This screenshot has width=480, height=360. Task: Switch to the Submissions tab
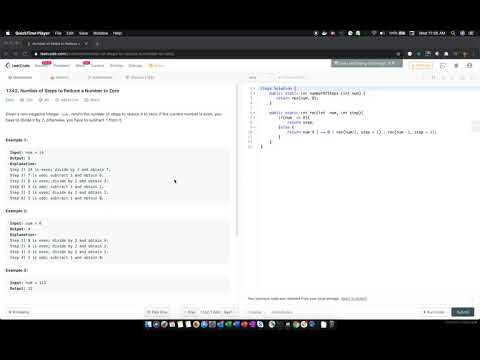tap(100, 77)
